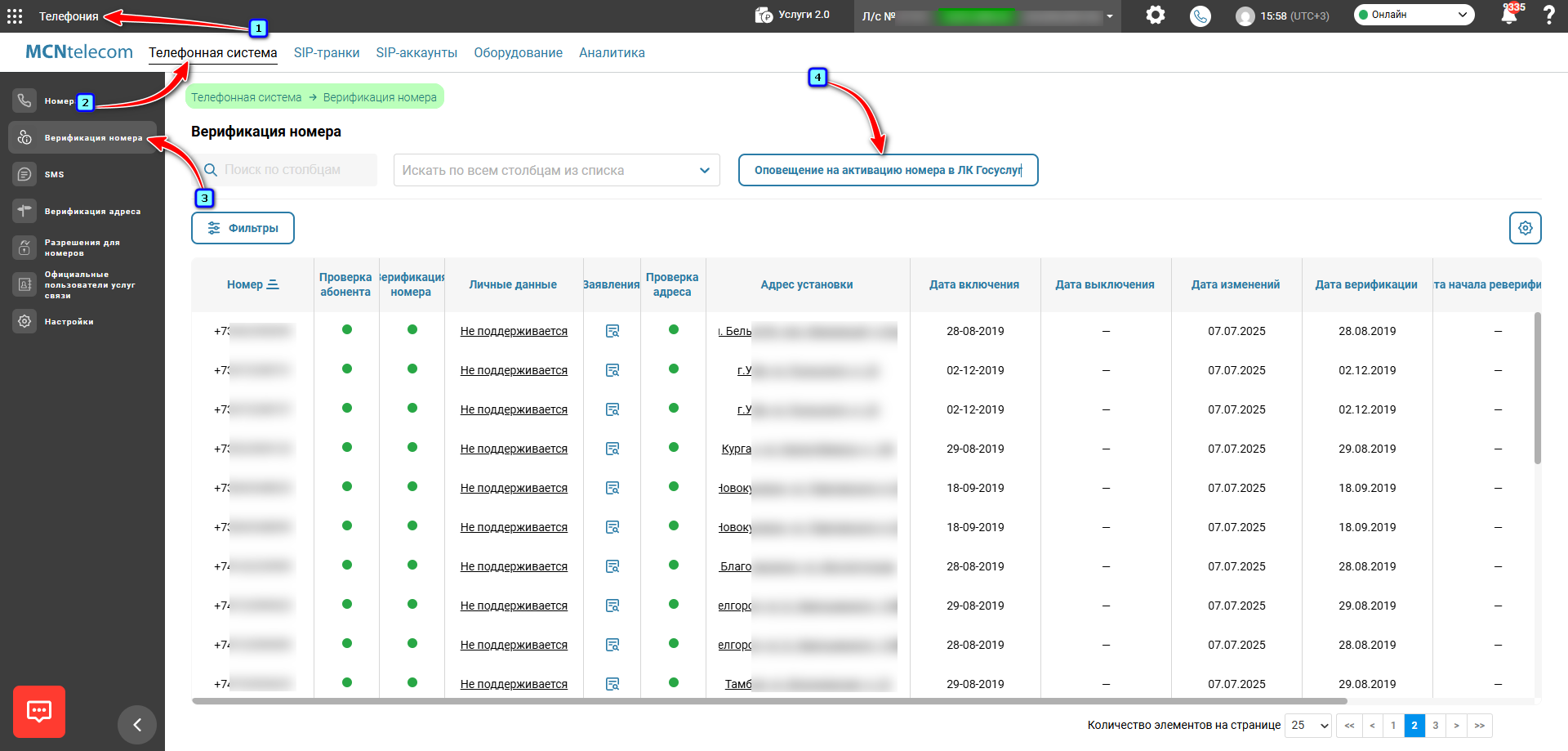Screen dimensions: 1568x751
Task: Go to page 1 of table
Action: pos(1393,725)
